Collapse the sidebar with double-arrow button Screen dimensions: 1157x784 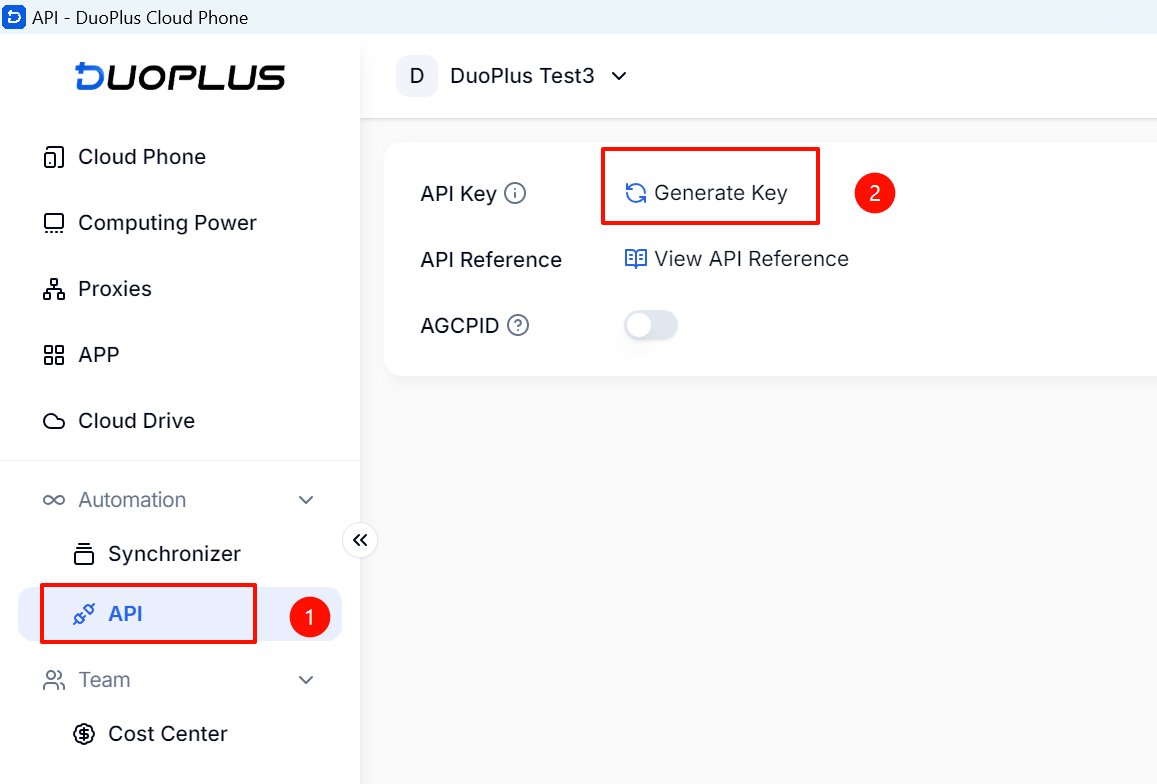point(360,540)
